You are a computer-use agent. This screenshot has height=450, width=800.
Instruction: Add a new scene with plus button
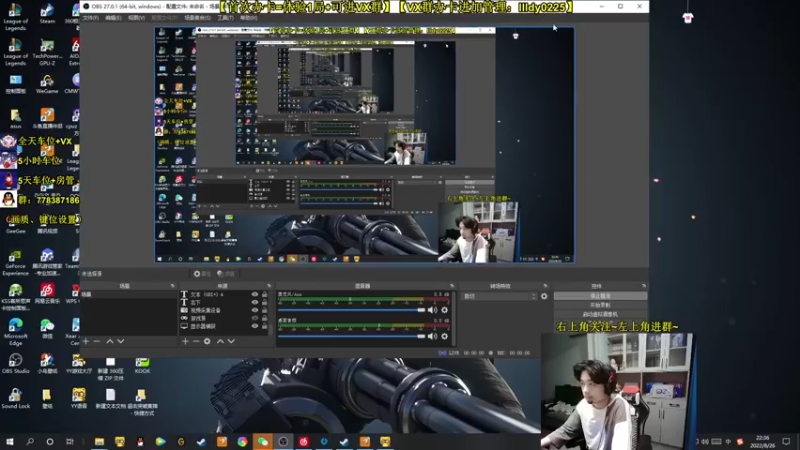click(86, 341)
